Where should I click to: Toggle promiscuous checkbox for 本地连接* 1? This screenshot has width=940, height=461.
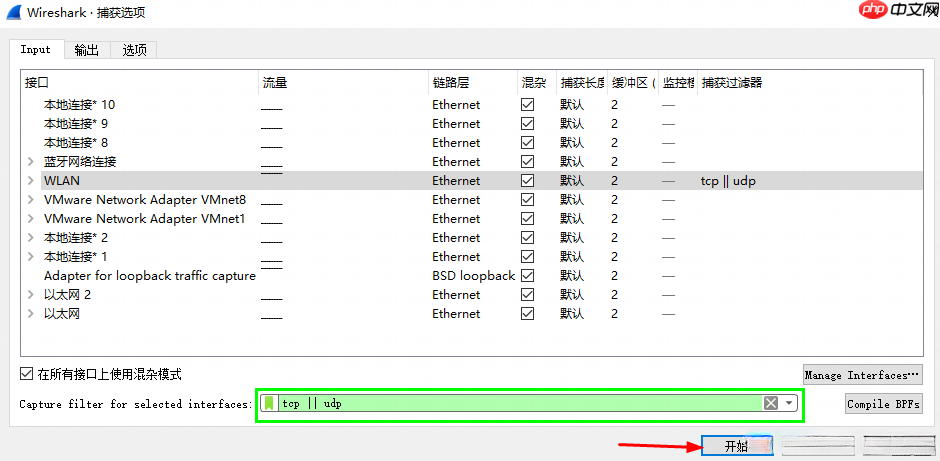[x=528, y=257]
